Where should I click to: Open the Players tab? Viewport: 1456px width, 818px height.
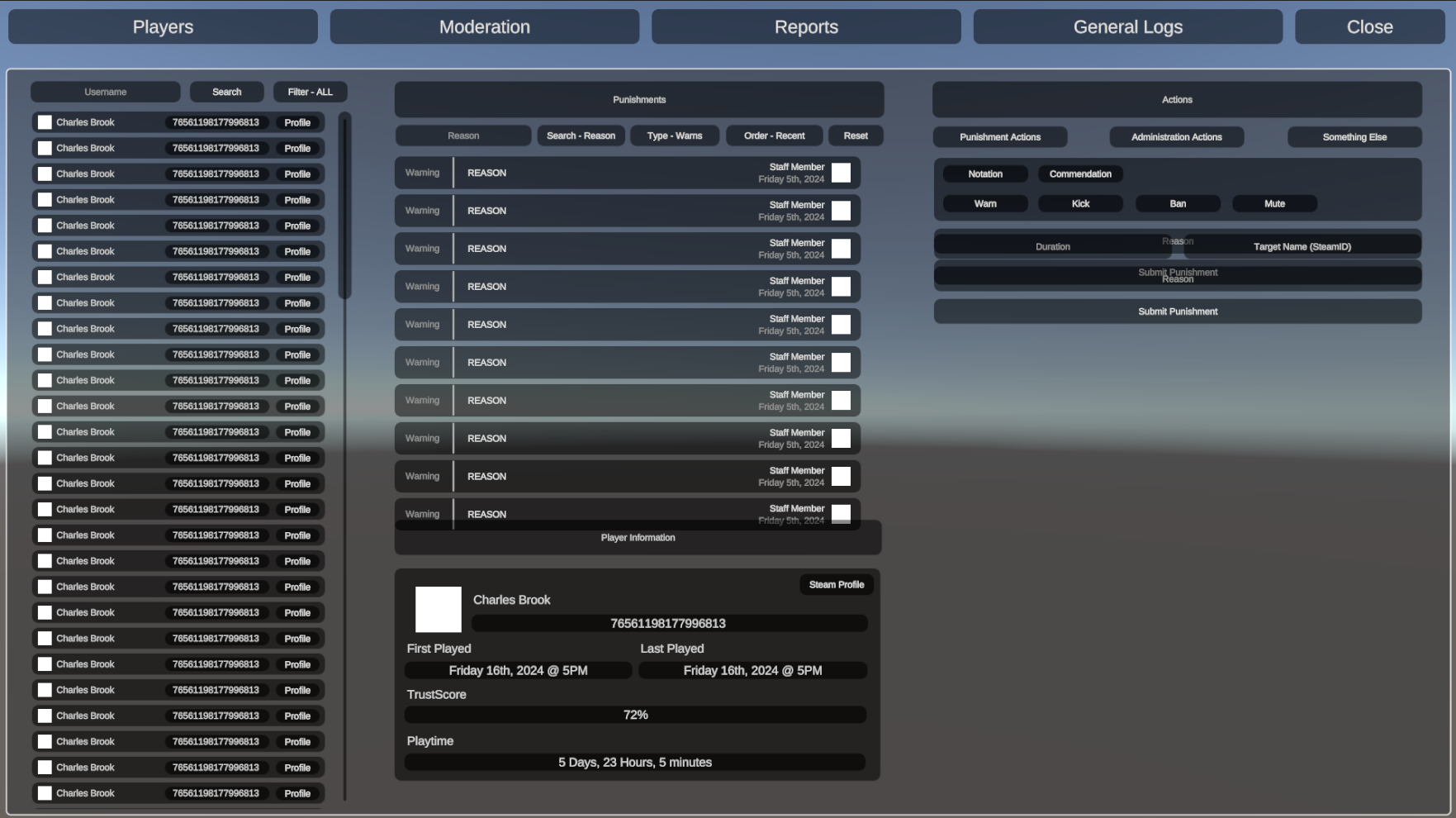click(163, 26)
